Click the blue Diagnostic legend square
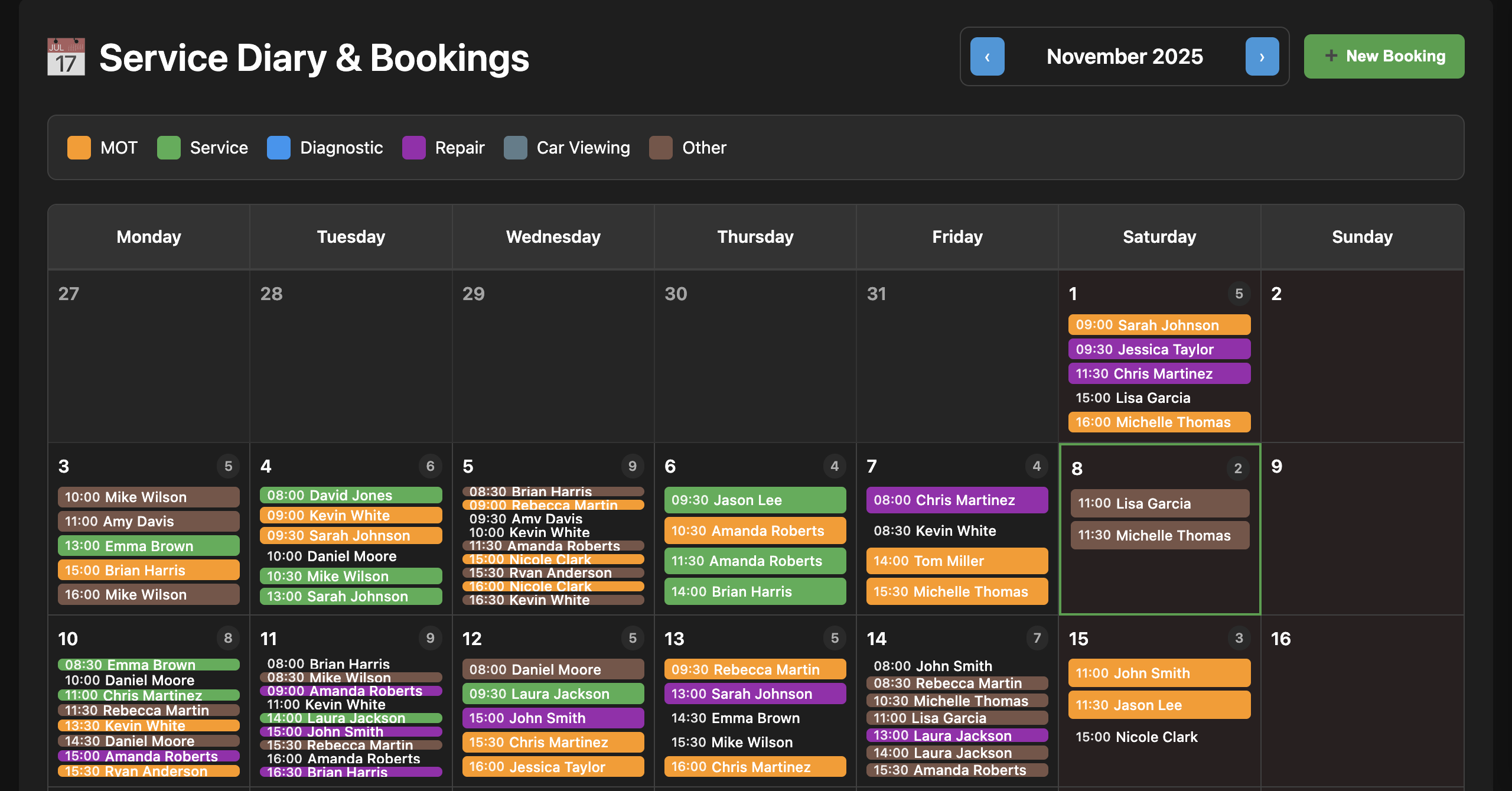The image size is (1512, 791). tap(278, 147)
